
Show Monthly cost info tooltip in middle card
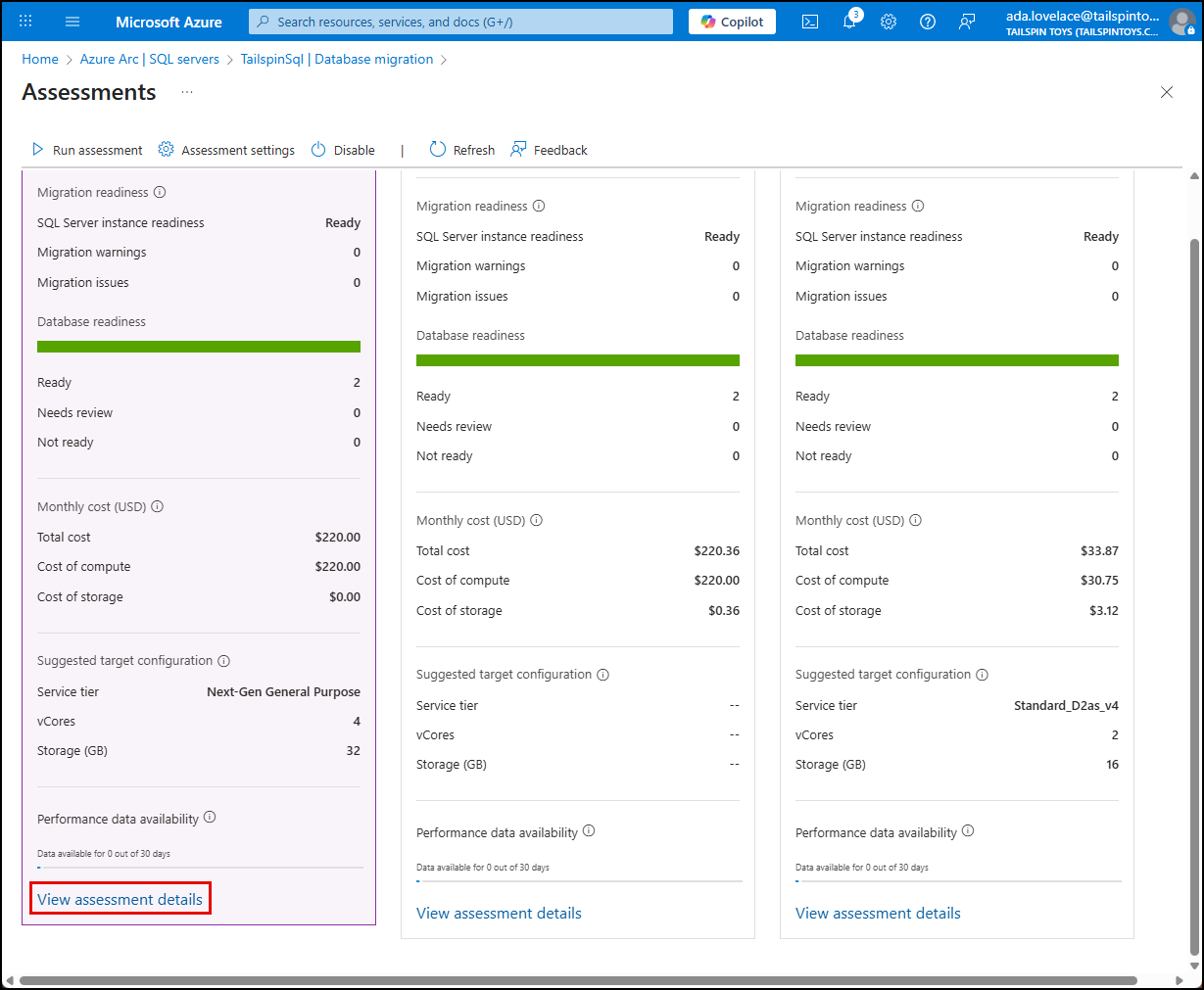point(536,520)
